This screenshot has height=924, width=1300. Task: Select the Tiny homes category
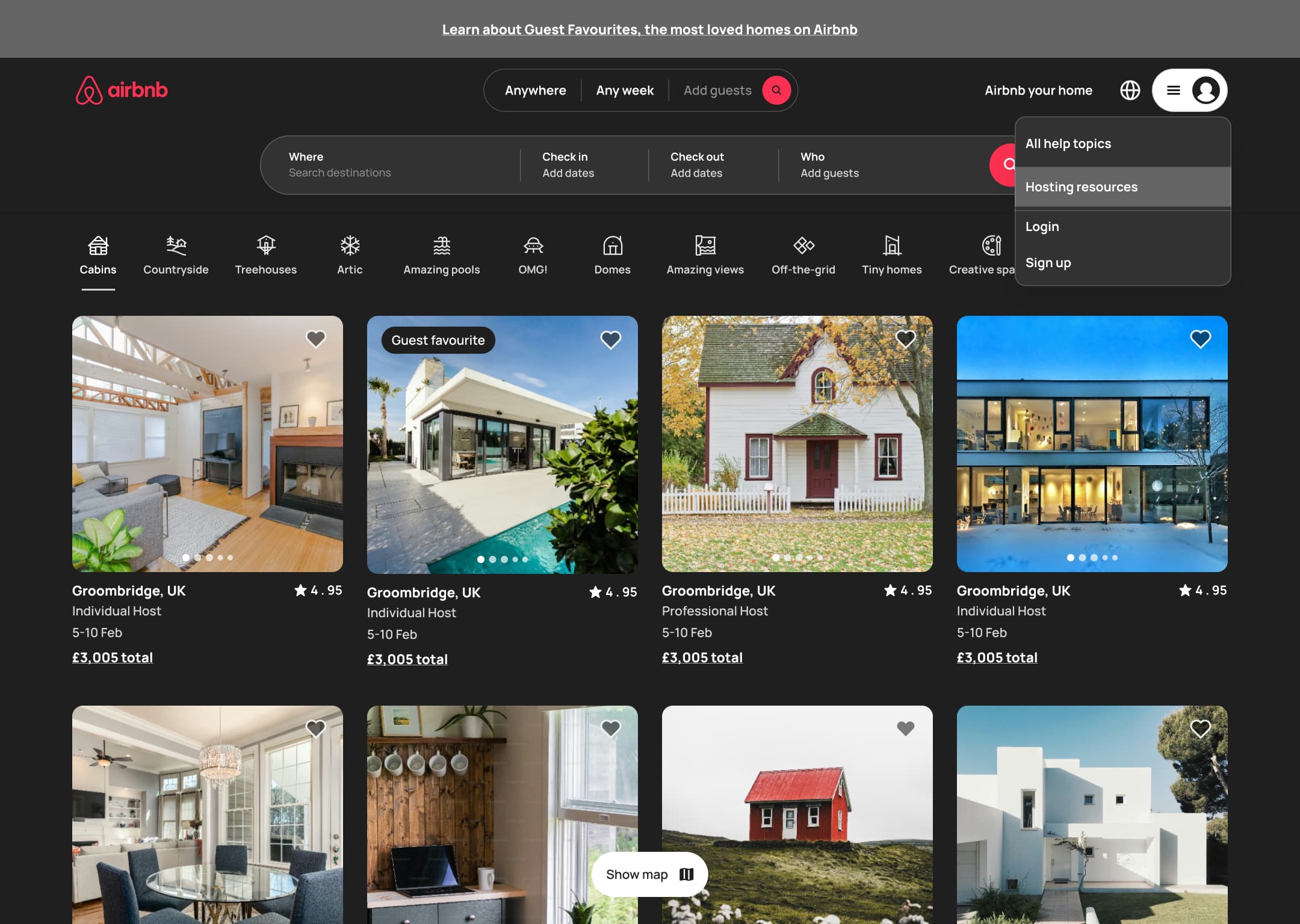click(891, 255)
